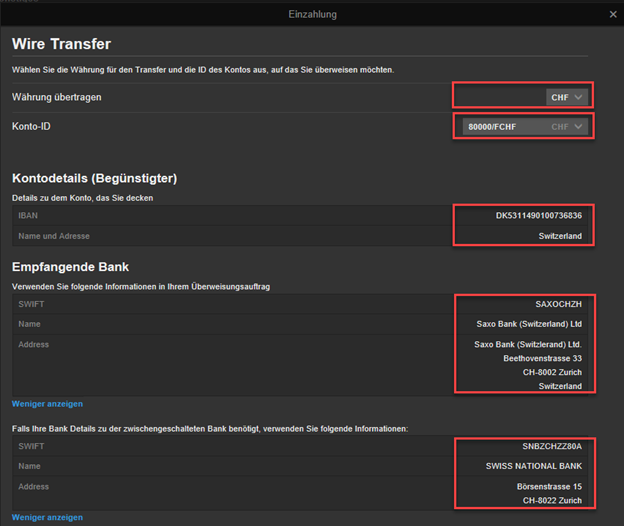Viewport: 624px width, 526px height.
Task: Select address line Börsenstrasse 15
Action: pos(549,487)
